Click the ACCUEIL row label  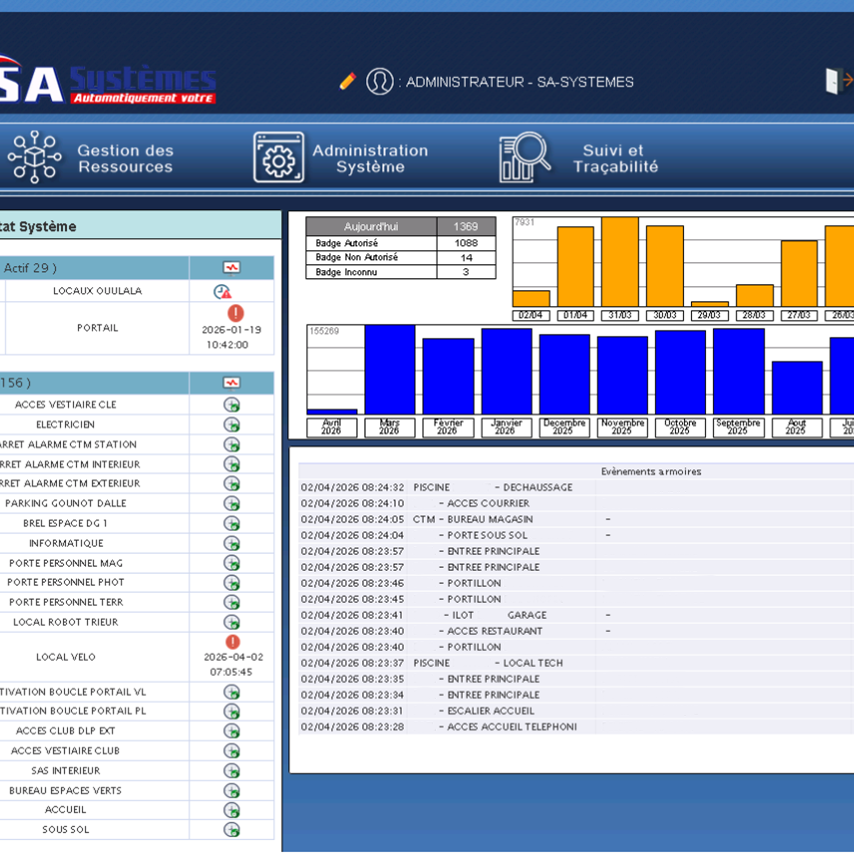[x=66, y=810]
